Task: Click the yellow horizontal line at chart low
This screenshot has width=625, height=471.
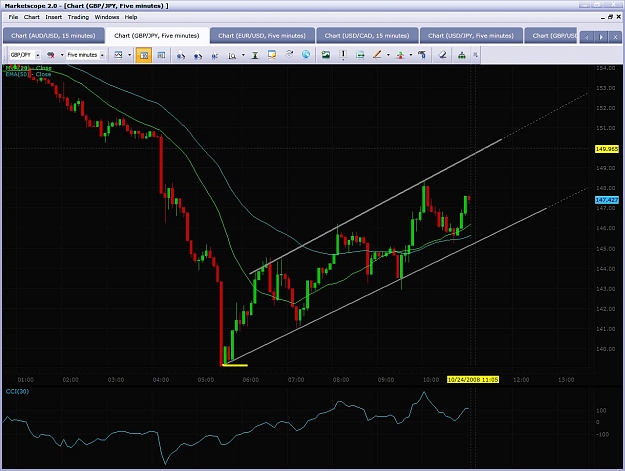Action: tap(234, 365)
